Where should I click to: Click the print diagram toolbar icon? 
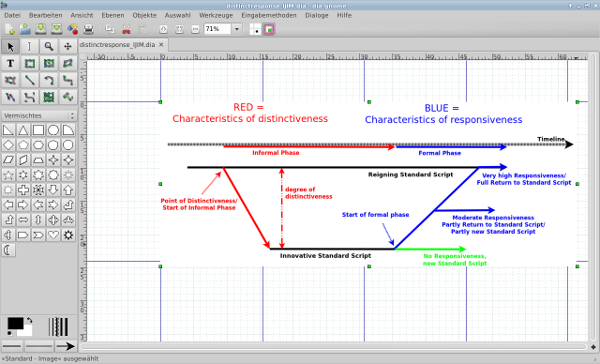click(x=88, y=29)
